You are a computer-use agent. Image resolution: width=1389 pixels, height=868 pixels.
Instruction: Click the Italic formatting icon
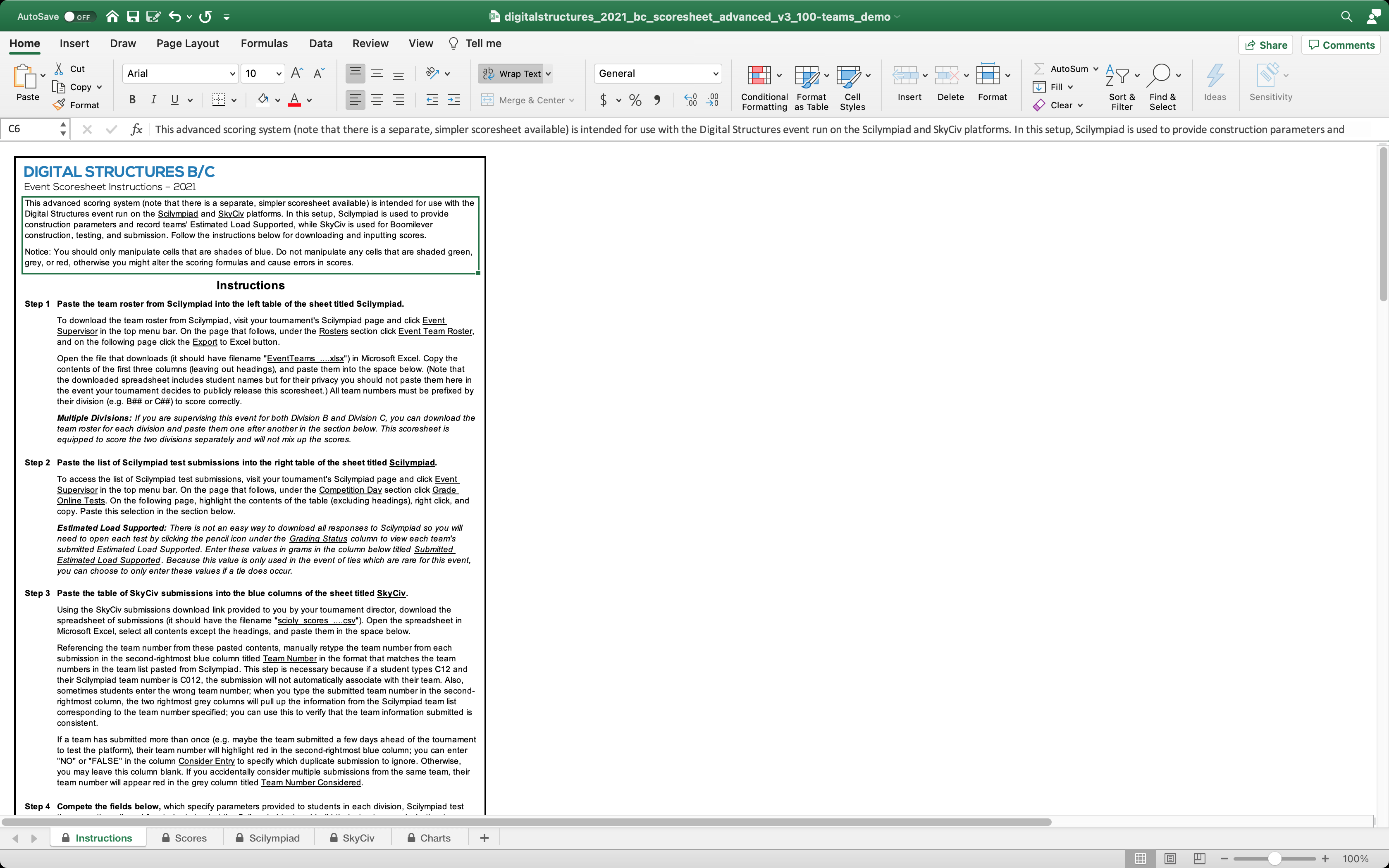pyautogui.click(x=153, y=100)
